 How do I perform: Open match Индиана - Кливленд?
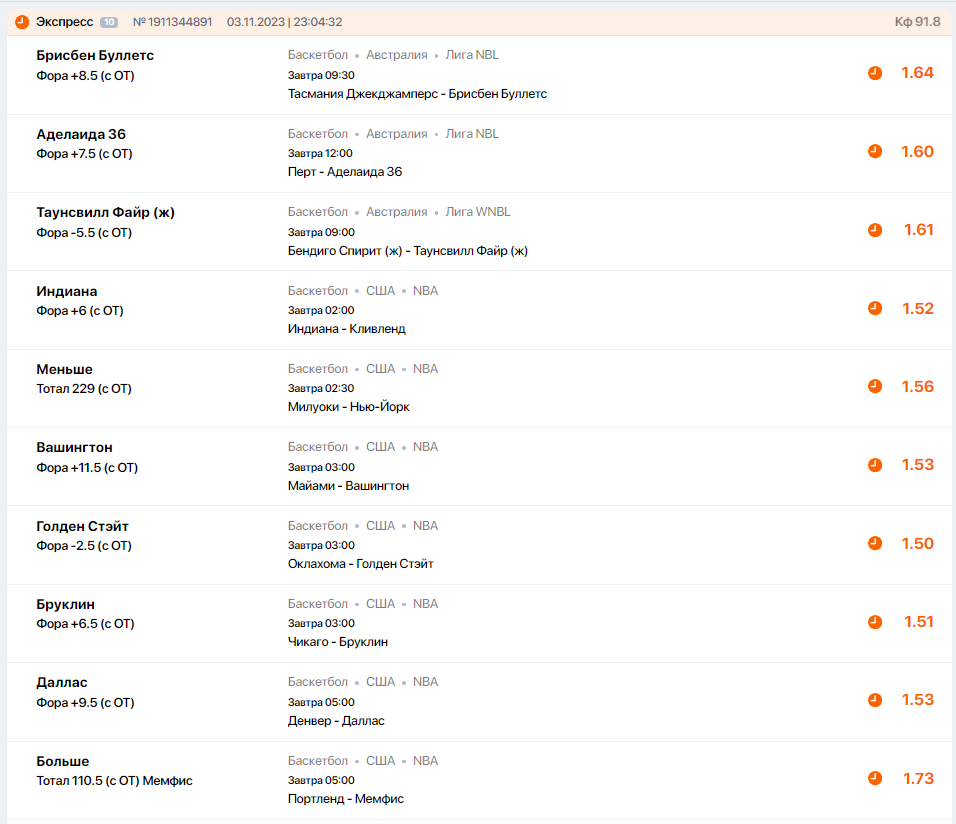tap(346, 329)
